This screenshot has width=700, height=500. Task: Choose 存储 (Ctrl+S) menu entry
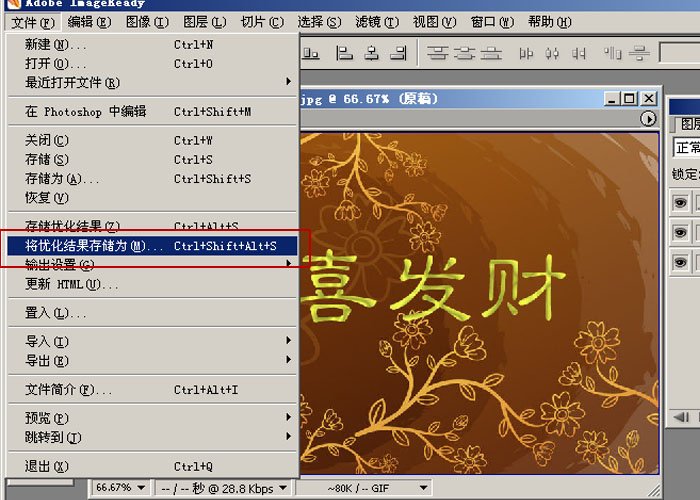coord(153,159)
